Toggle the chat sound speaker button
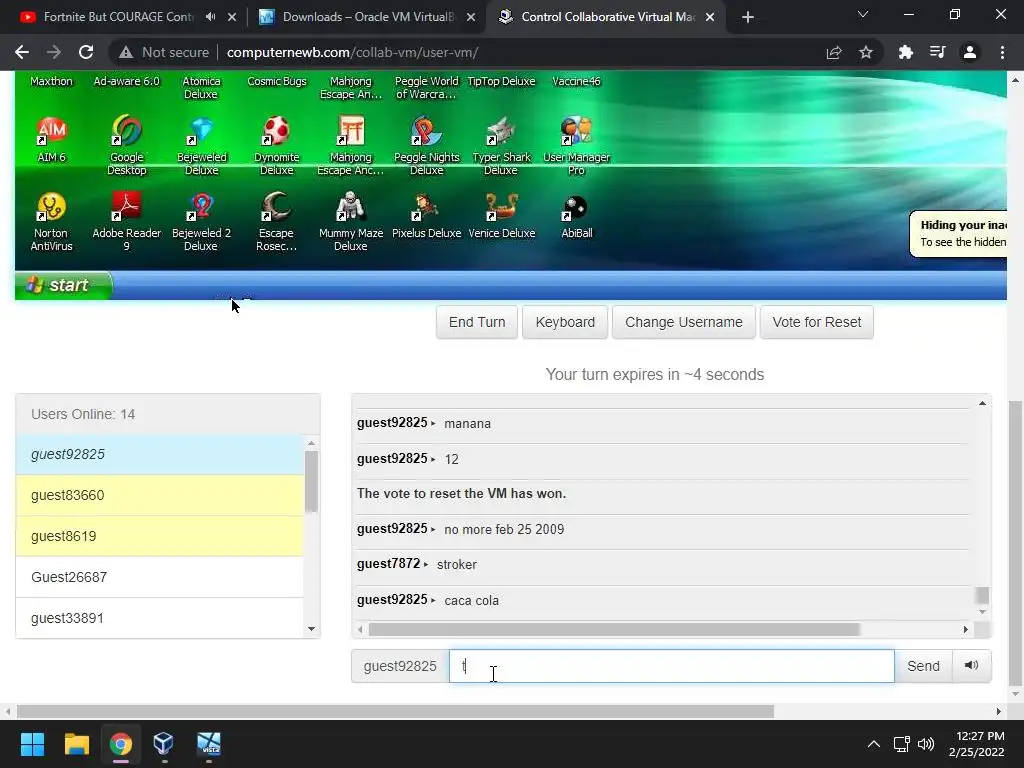The height and width of the screenshot is (768, 1024). coord(972,665)
